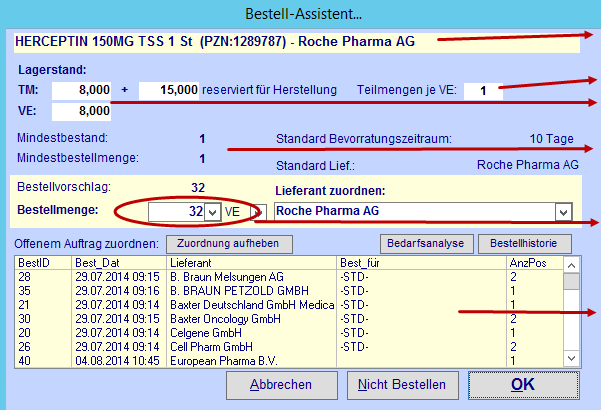Screen dimensions: 601x410
Task: Sort by the Best_Dat column header
Action: 119,263
